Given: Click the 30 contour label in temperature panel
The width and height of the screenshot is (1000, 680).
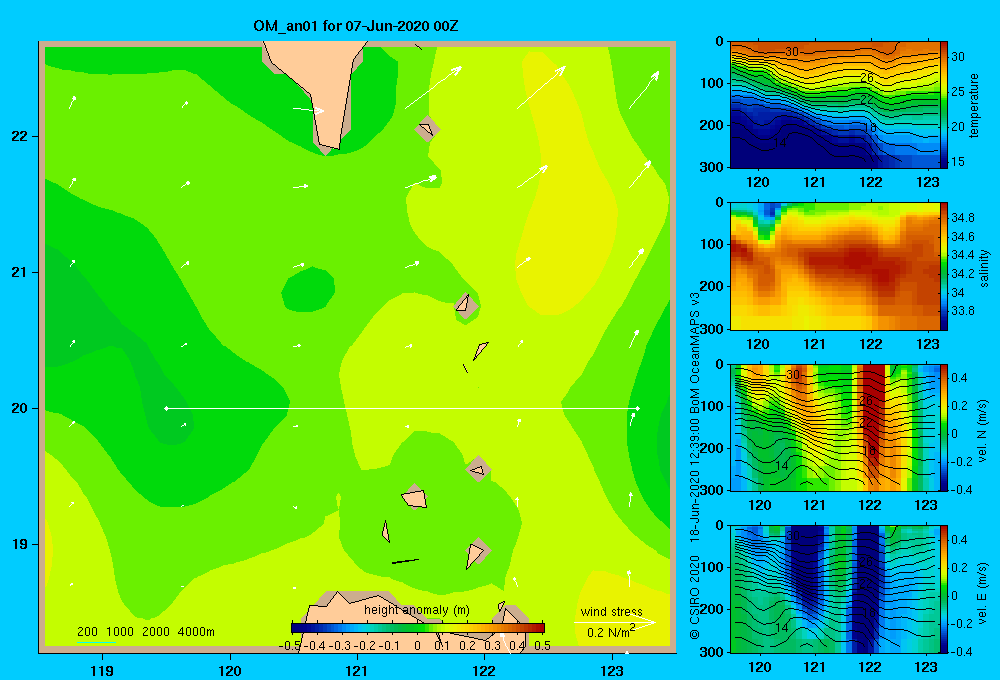Looking at the screenshot, I should point(791,52).
